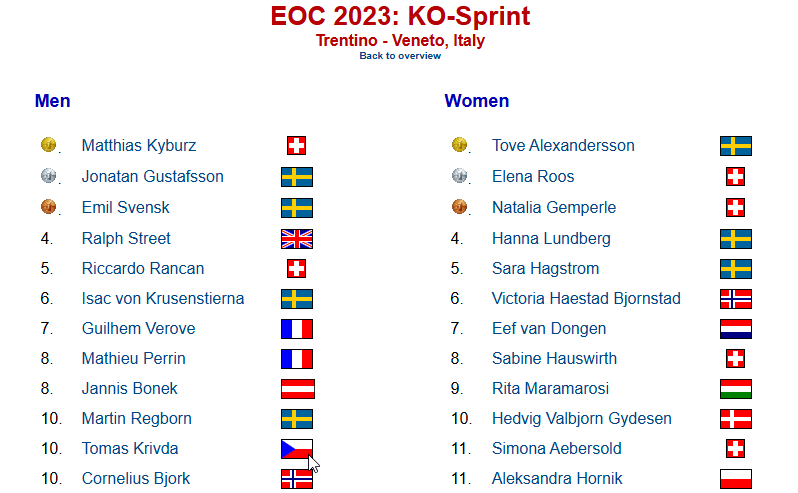This screenshot has height=493, width=798.
Task: Click the British flag next to Ralph Street
Action: [297, 239]
